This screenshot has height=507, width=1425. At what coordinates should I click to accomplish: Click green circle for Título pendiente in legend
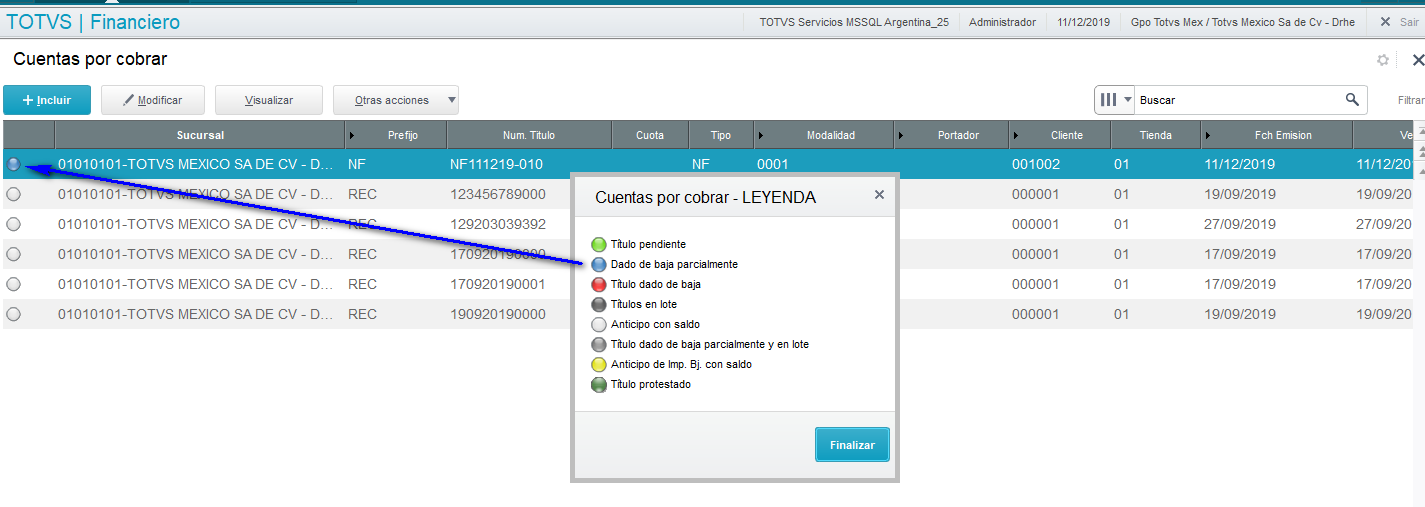(x=599, y=244)
